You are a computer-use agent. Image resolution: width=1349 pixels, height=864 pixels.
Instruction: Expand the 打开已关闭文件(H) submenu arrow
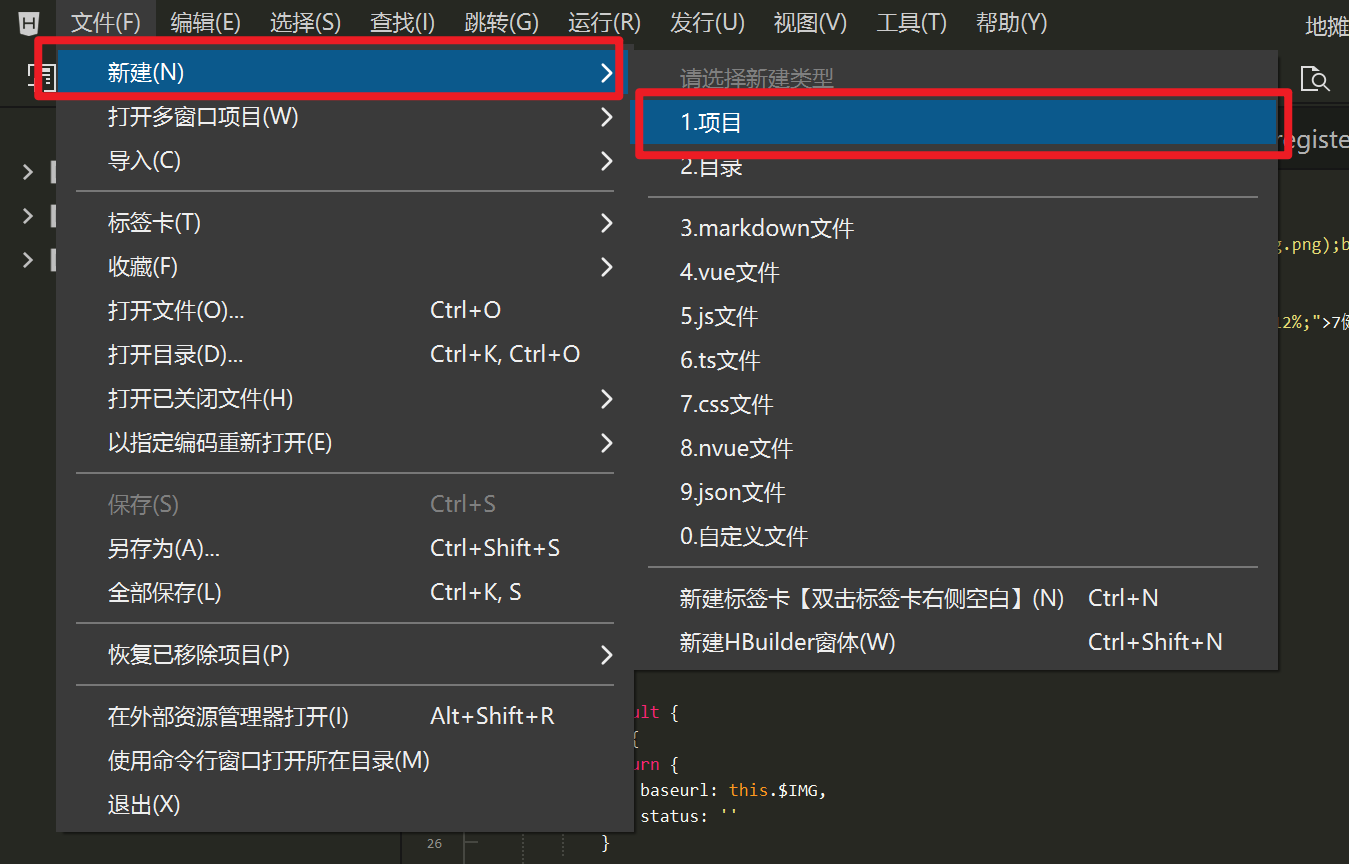[x=606, y=398]
